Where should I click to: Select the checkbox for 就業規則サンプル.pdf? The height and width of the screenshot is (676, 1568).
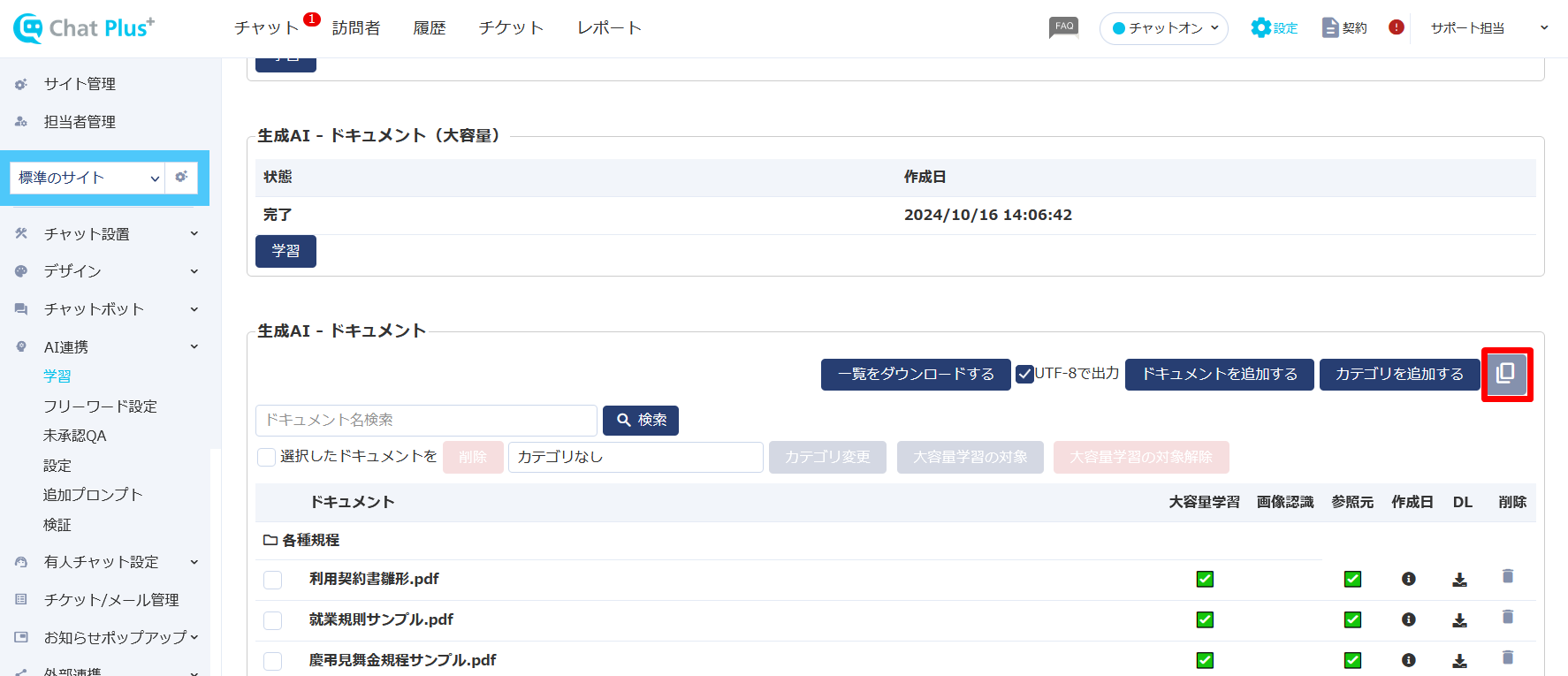coord(273,620)
